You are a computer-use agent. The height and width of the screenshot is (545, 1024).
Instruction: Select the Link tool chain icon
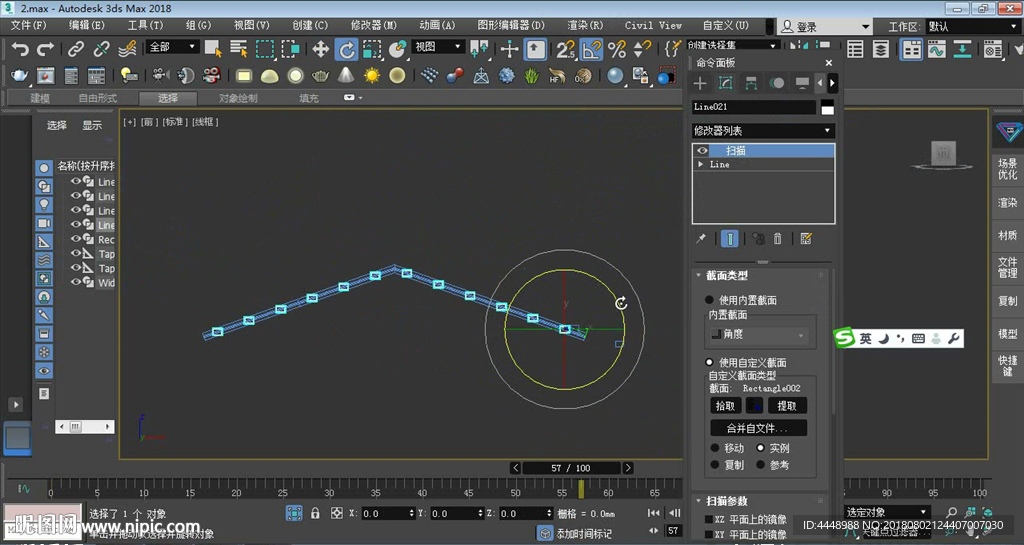pos(76,49)
